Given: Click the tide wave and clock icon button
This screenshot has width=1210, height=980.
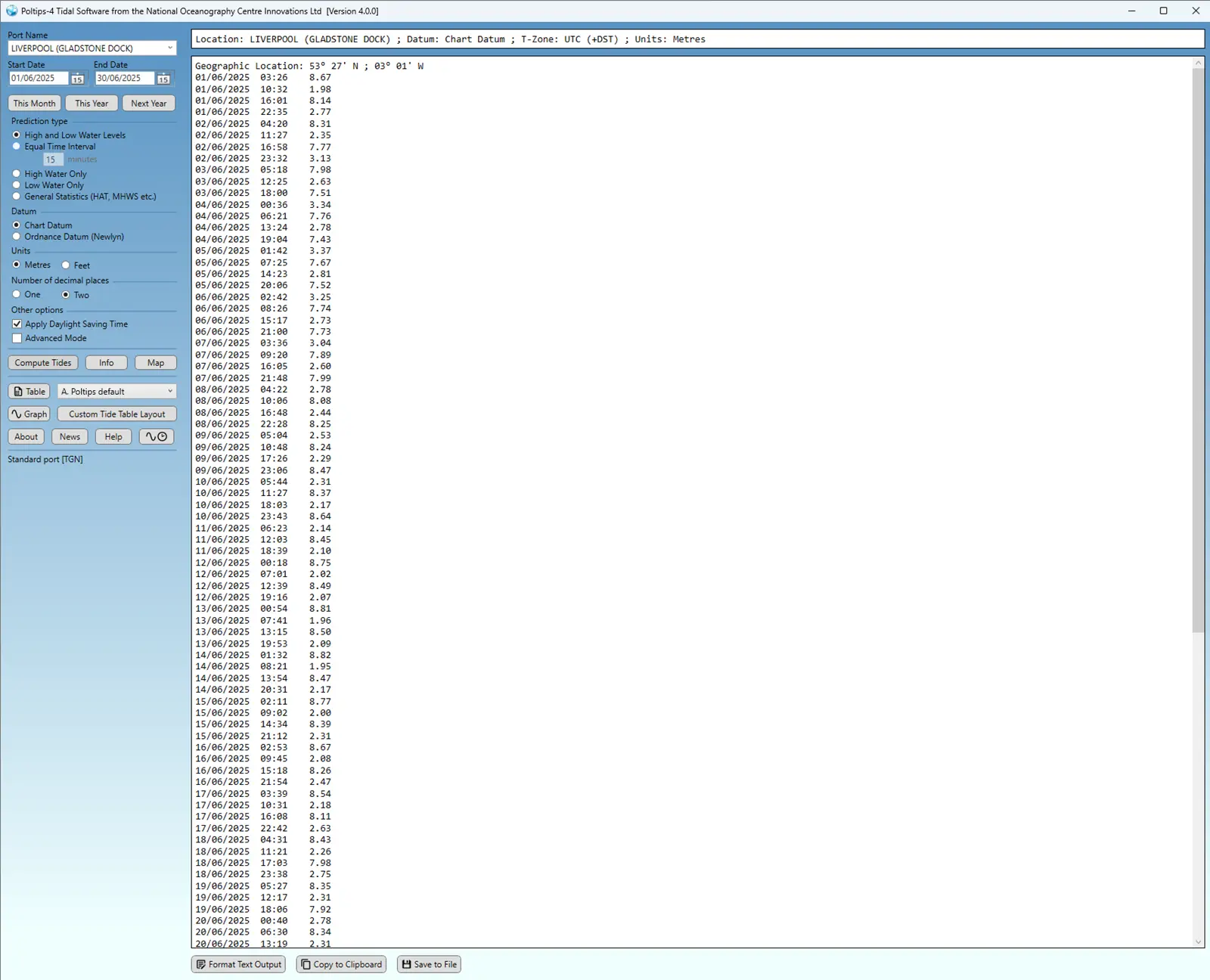Looking at the screenshot, I should point(157,437).
